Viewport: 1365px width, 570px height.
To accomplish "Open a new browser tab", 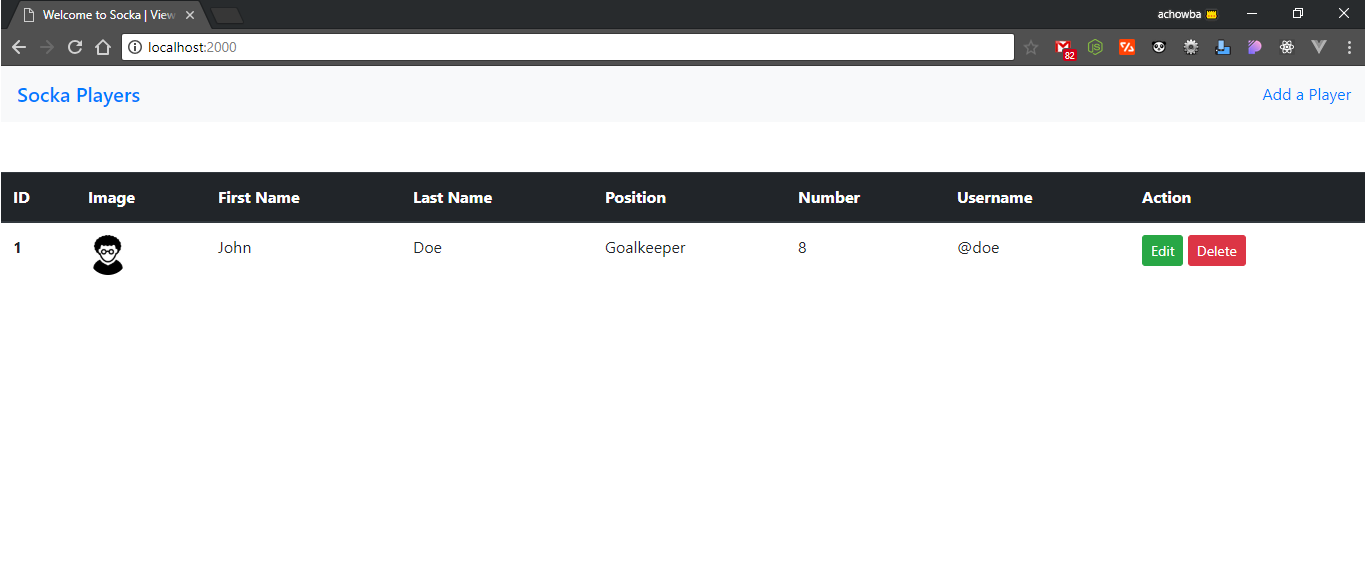I will click(228, 15).
